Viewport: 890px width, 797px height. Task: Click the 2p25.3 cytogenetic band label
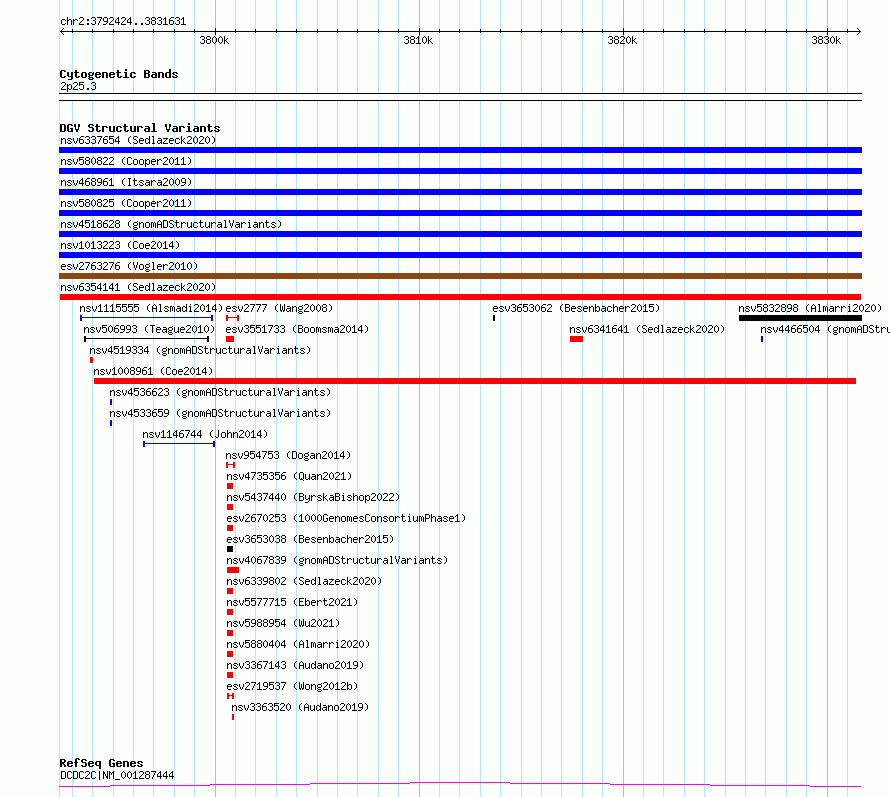tap(78, 86)
